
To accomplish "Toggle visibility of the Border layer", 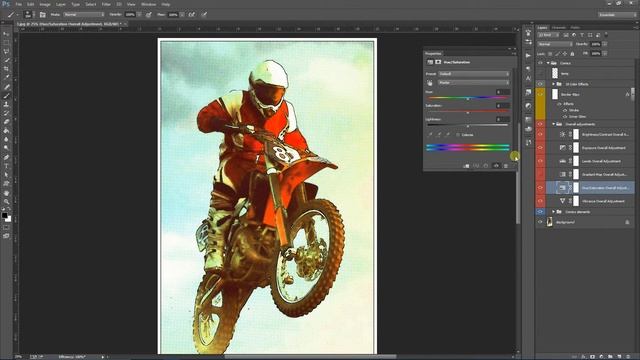I will click(x=540, y=94).
